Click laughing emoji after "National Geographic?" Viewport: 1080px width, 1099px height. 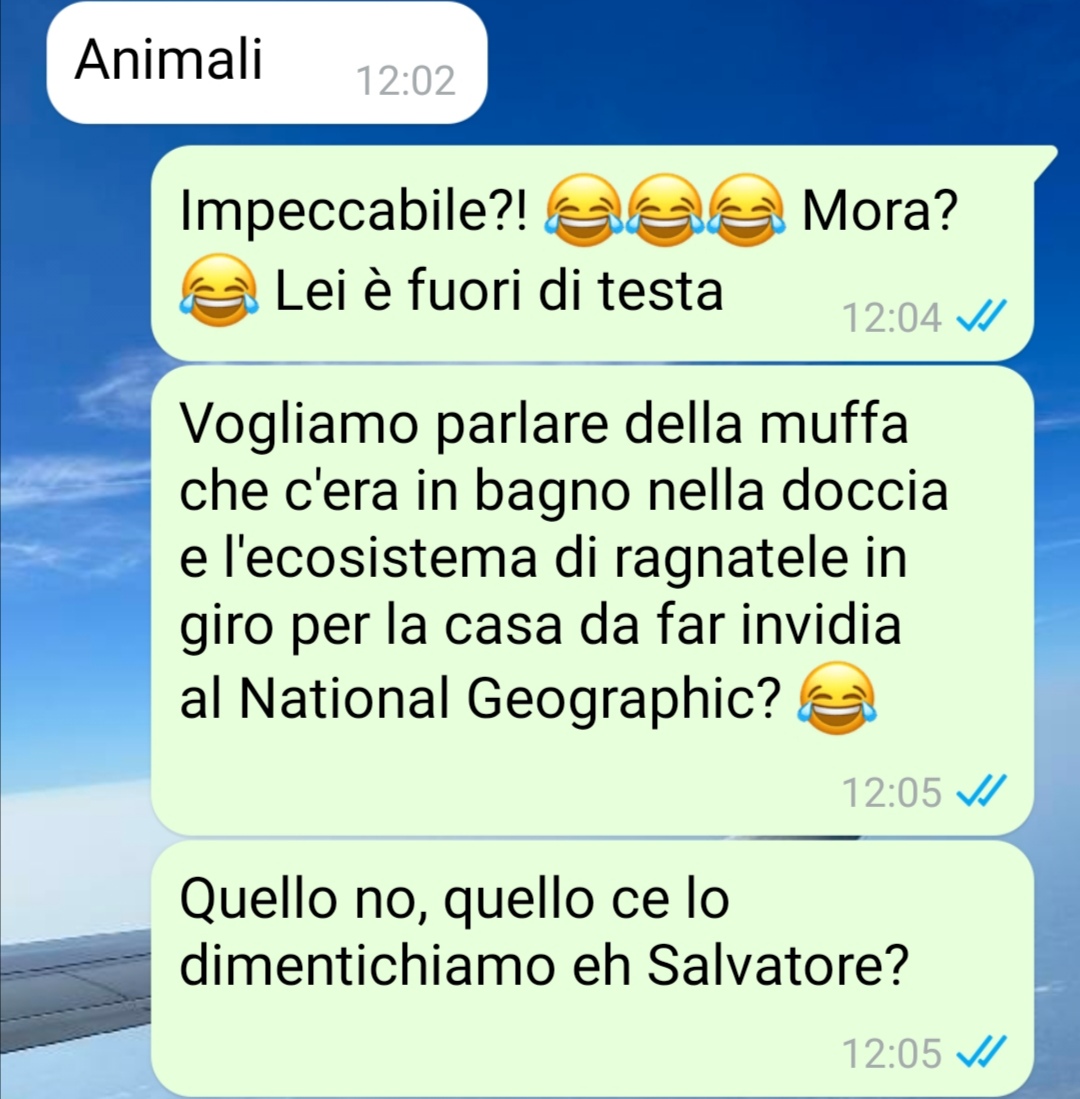[837, 697]
